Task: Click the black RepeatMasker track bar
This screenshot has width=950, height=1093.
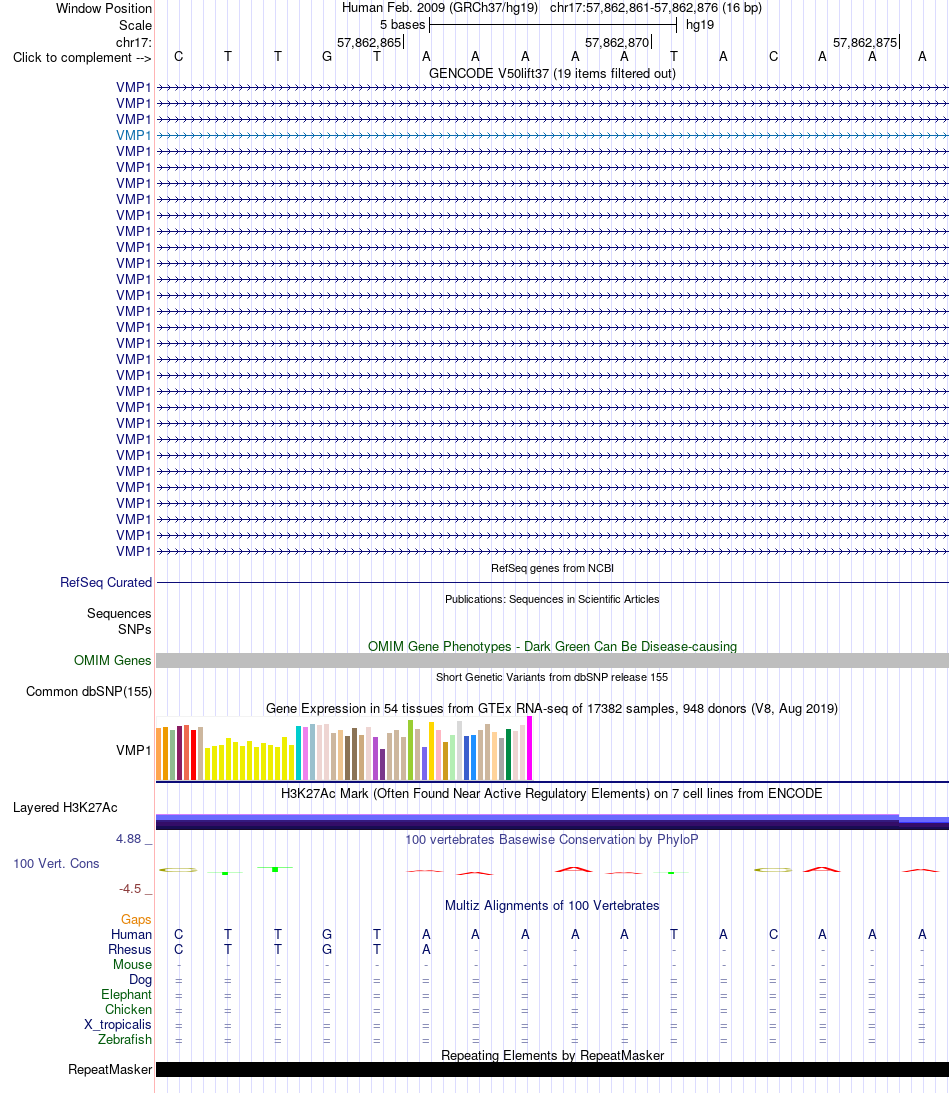Action: 552,1070
